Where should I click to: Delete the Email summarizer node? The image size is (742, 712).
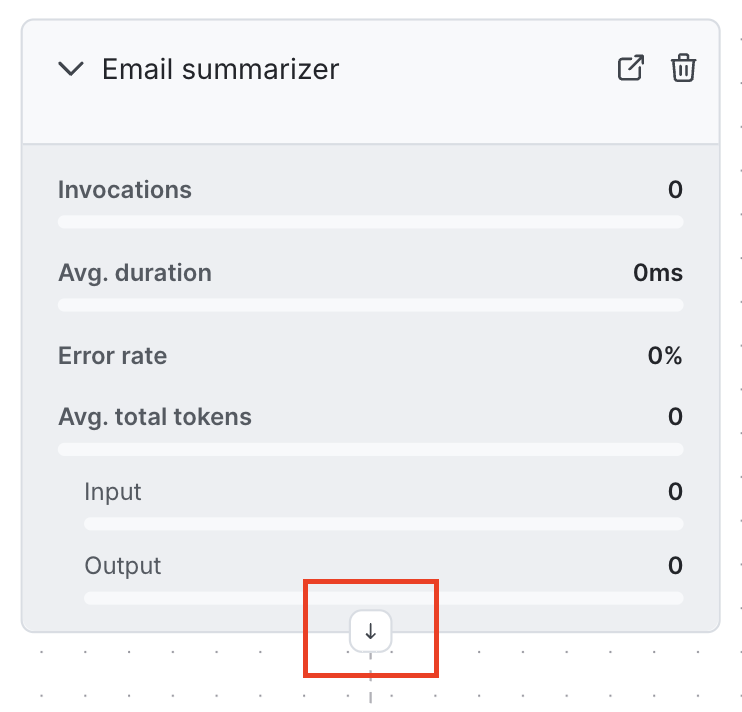click(684, 69)
